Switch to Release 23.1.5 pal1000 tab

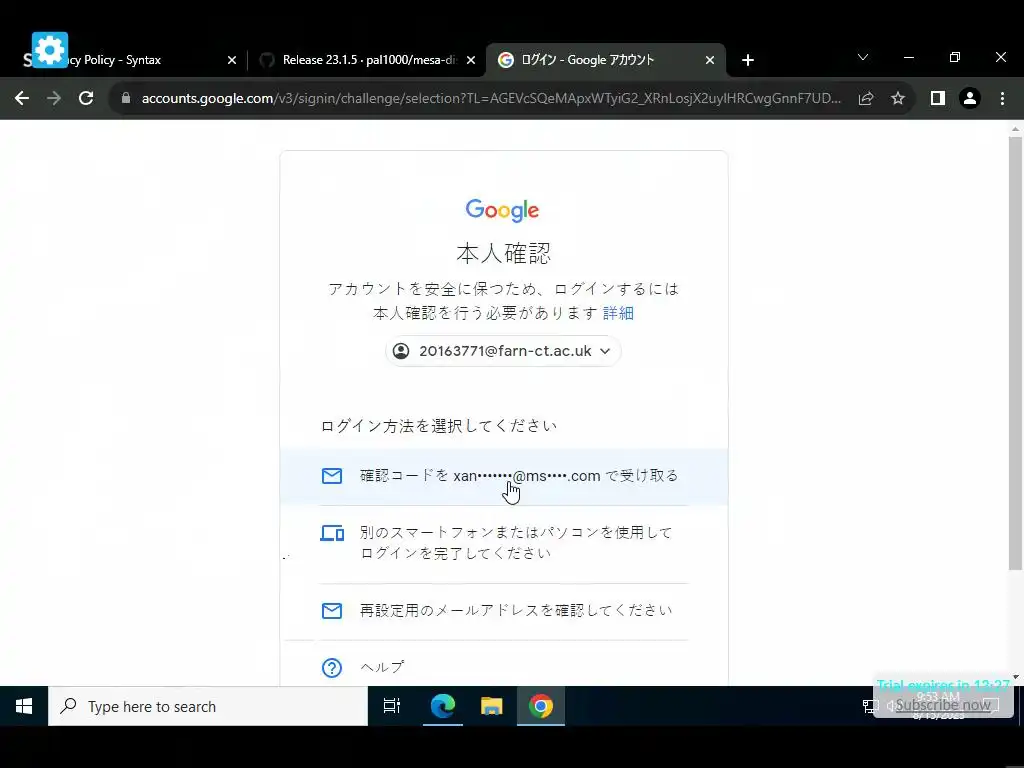pos(366,60)
